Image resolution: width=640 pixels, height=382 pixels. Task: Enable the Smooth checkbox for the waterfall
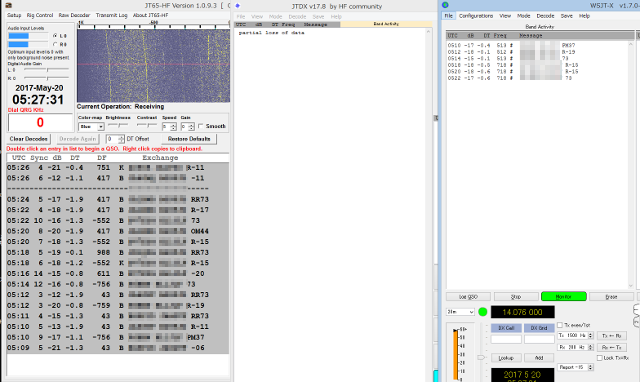[x=201, y=126]
